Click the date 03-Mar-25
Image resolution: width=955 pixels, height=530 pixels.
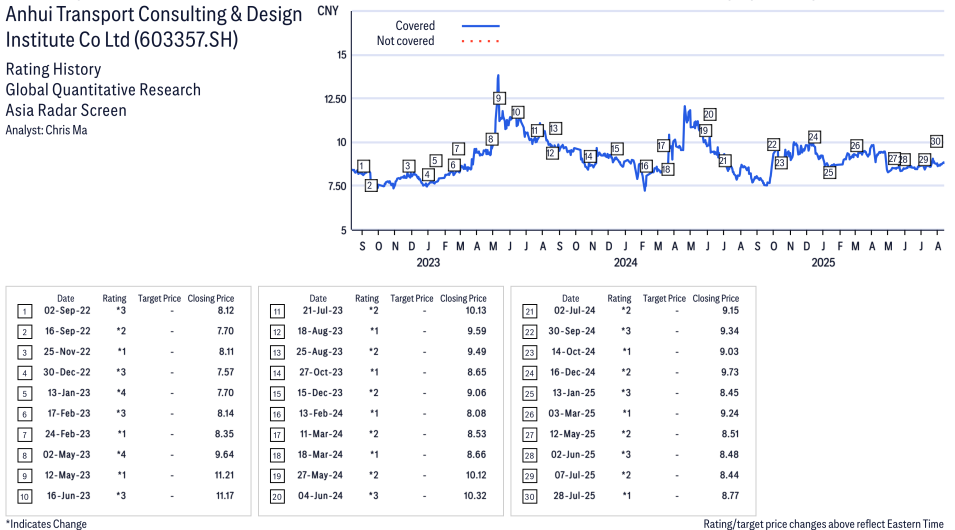tap(572, 414)
